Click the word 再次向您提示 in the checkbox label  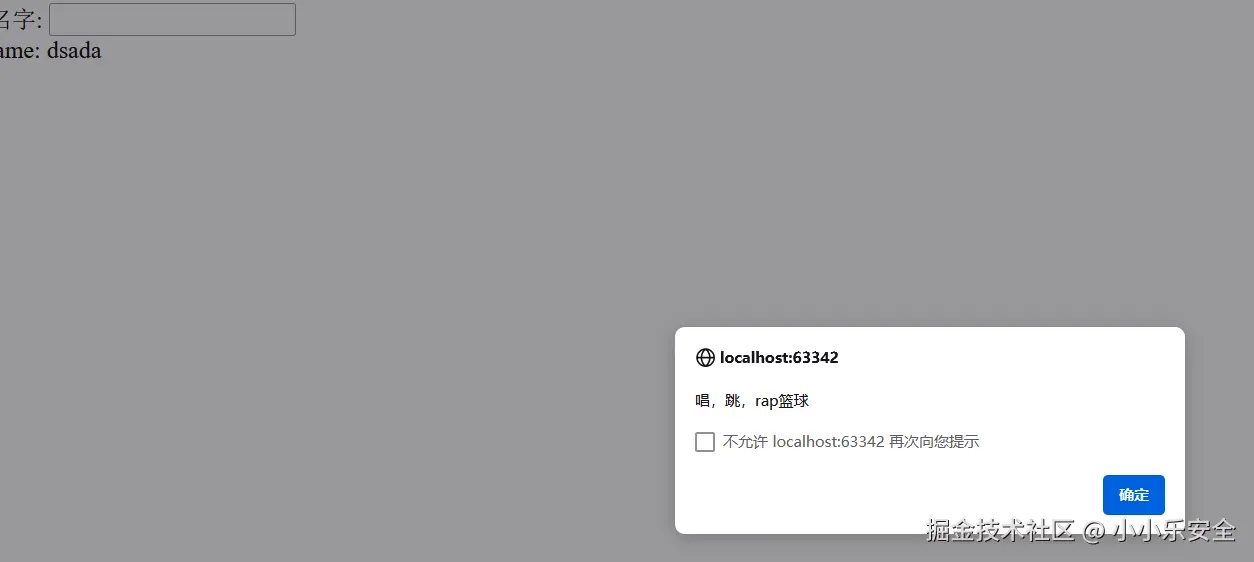coord(934,442)
